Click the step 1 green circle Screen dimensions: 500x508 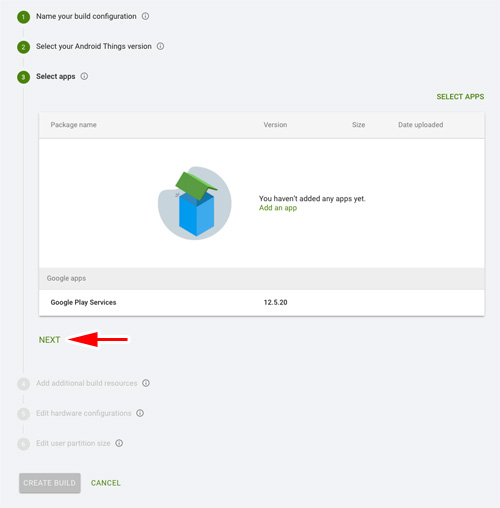click(x=23, y=17)
